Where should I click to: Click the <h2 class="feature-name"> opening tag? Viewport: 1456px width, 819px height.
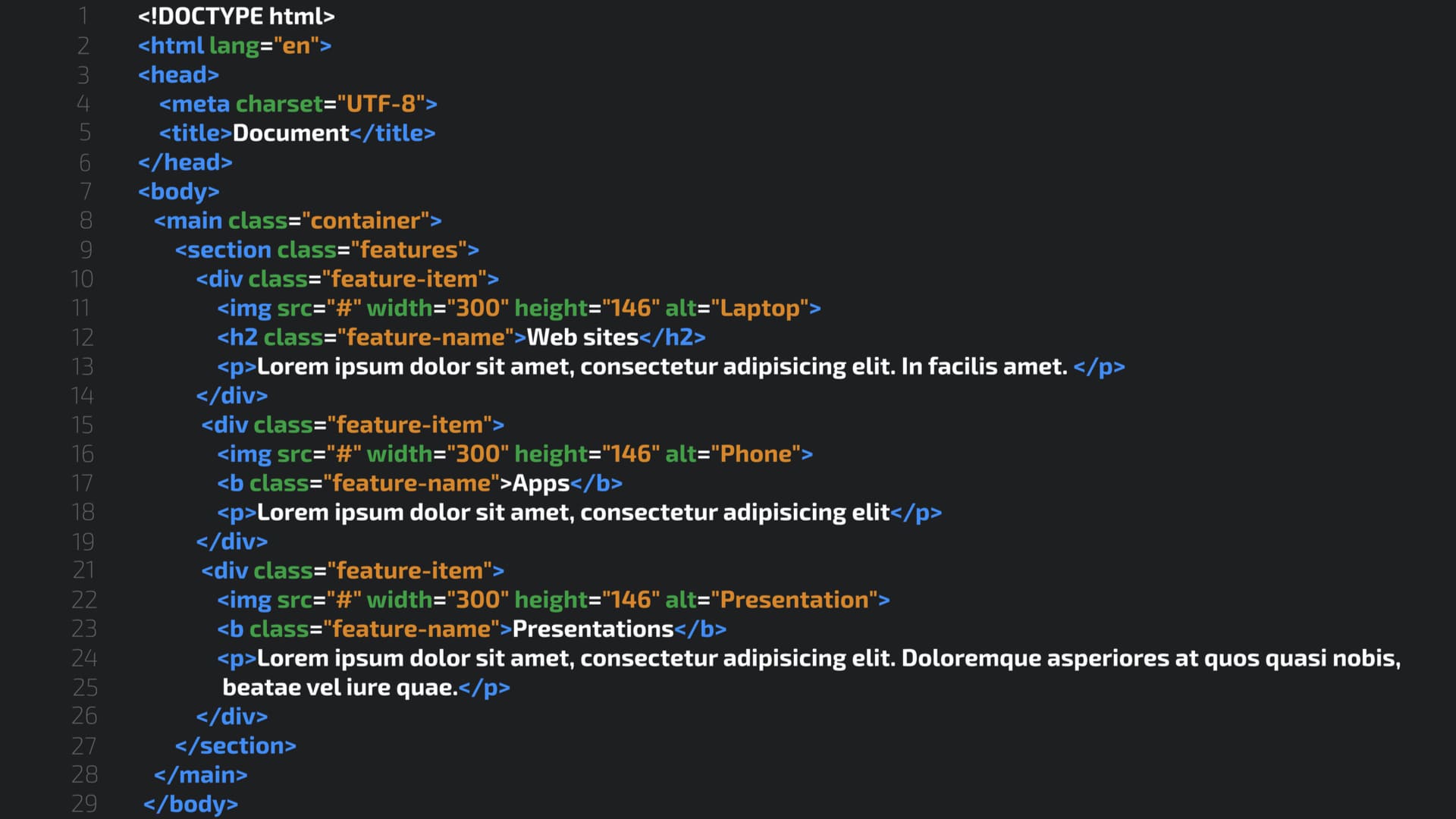(372, 337)
